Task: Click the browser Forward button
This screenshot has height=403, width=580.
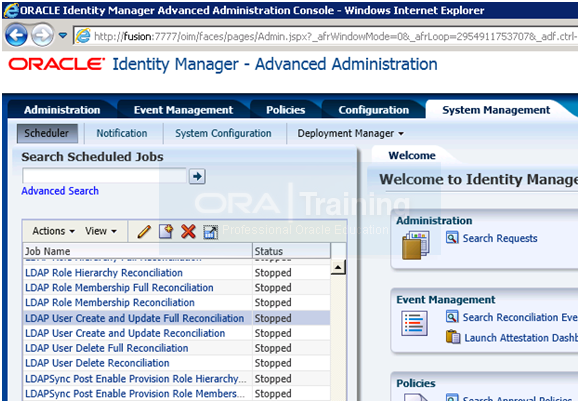Action: 42,36
